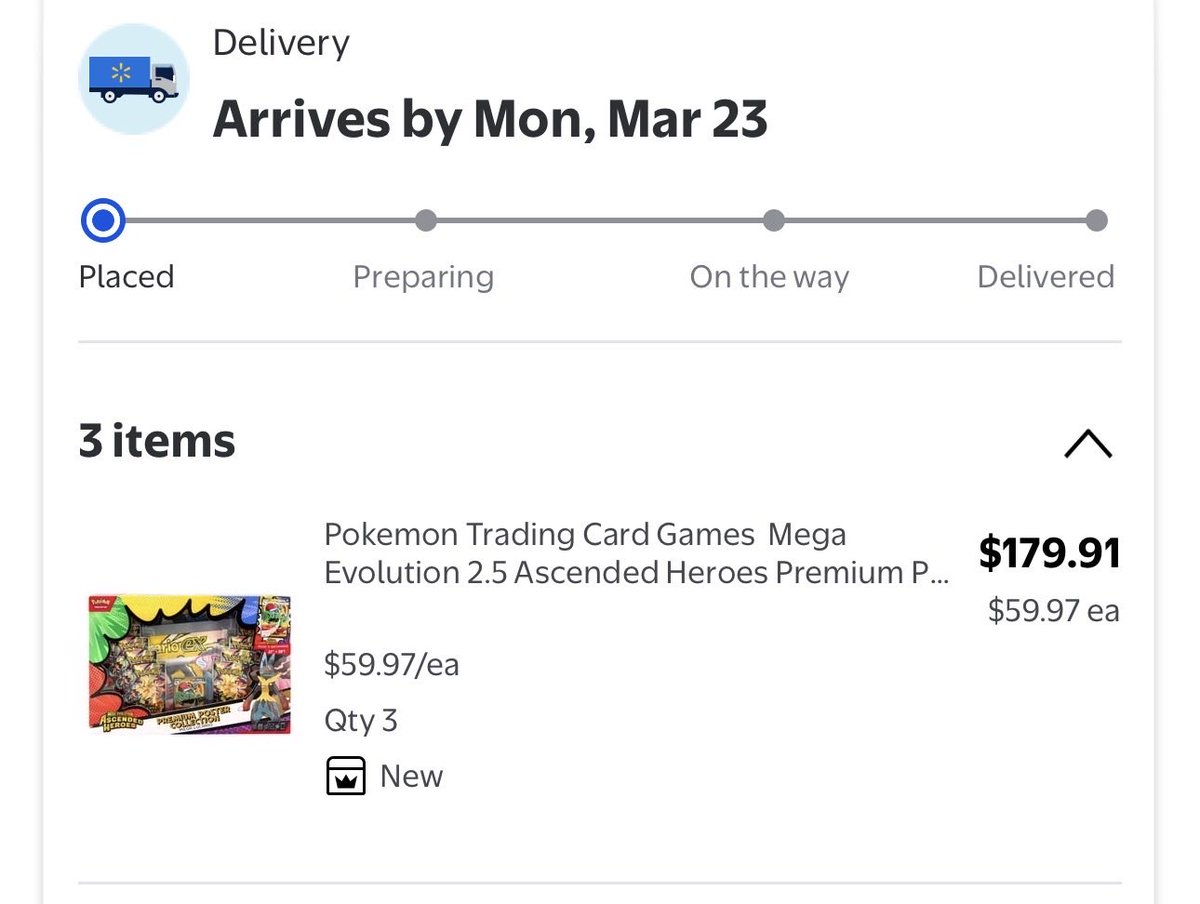Click the order progress tracker bar
This screenshot has width=1200, height=904.
[600, 221]
